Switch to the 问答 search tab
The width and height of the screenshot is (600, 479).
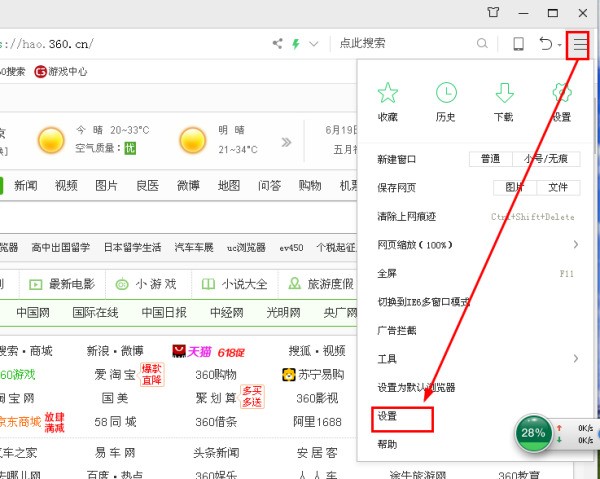click(269, 186)
